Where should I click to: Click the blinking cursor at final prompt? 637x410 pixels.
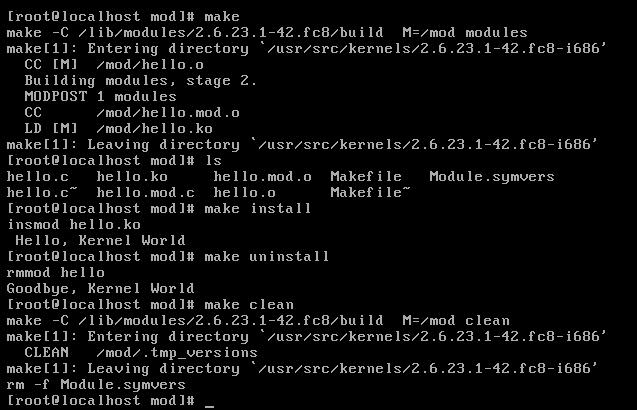[209, 406]
